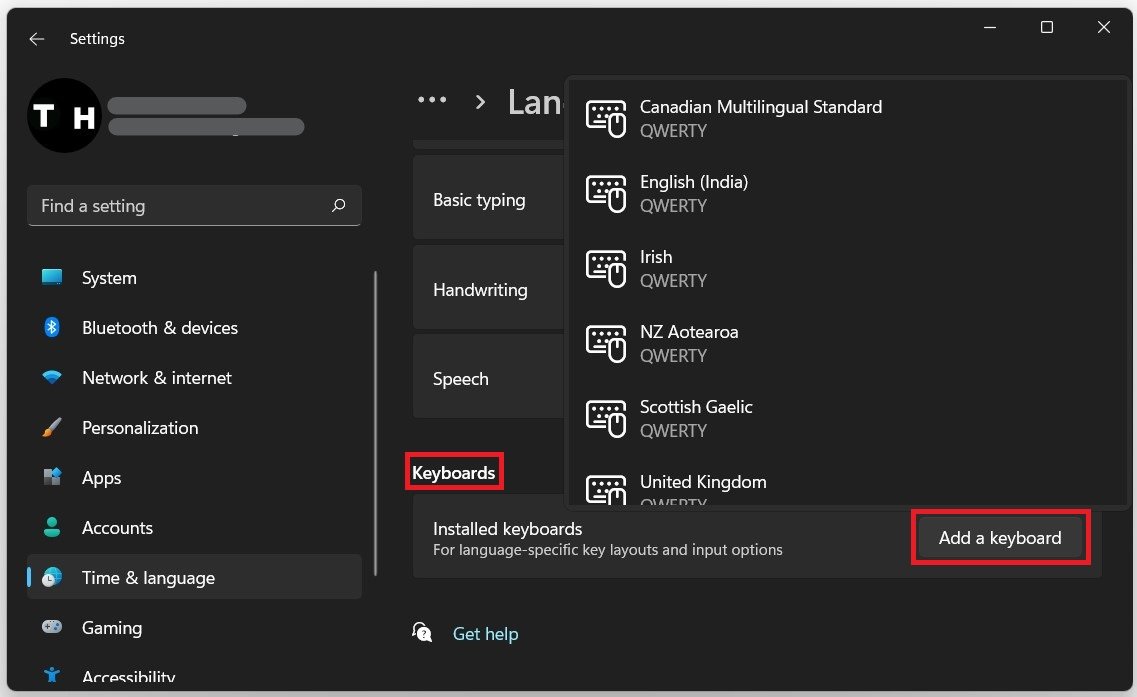Click the System monitor icon

point(52,278)
